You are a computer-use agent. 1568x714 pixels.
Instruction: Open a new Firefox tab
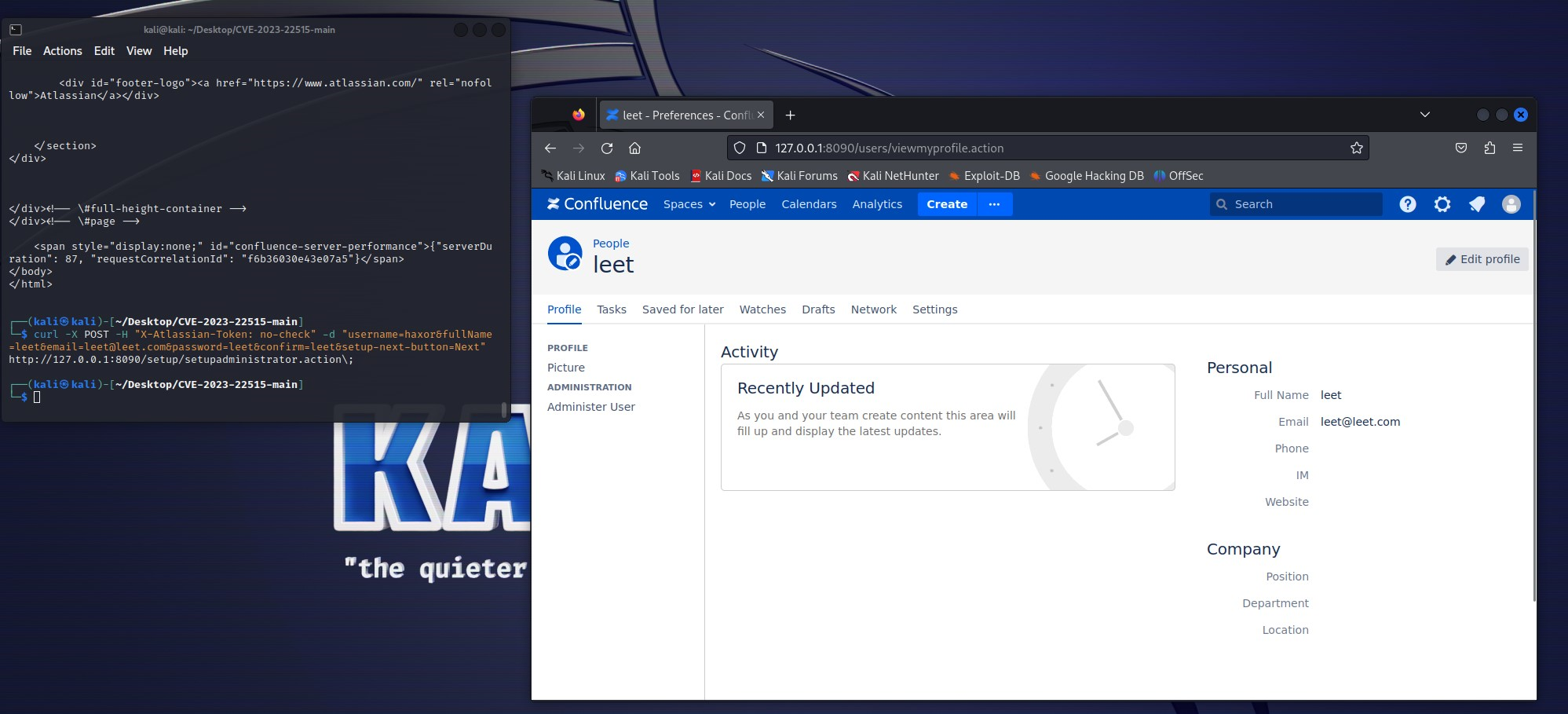(x=791, y=115)
